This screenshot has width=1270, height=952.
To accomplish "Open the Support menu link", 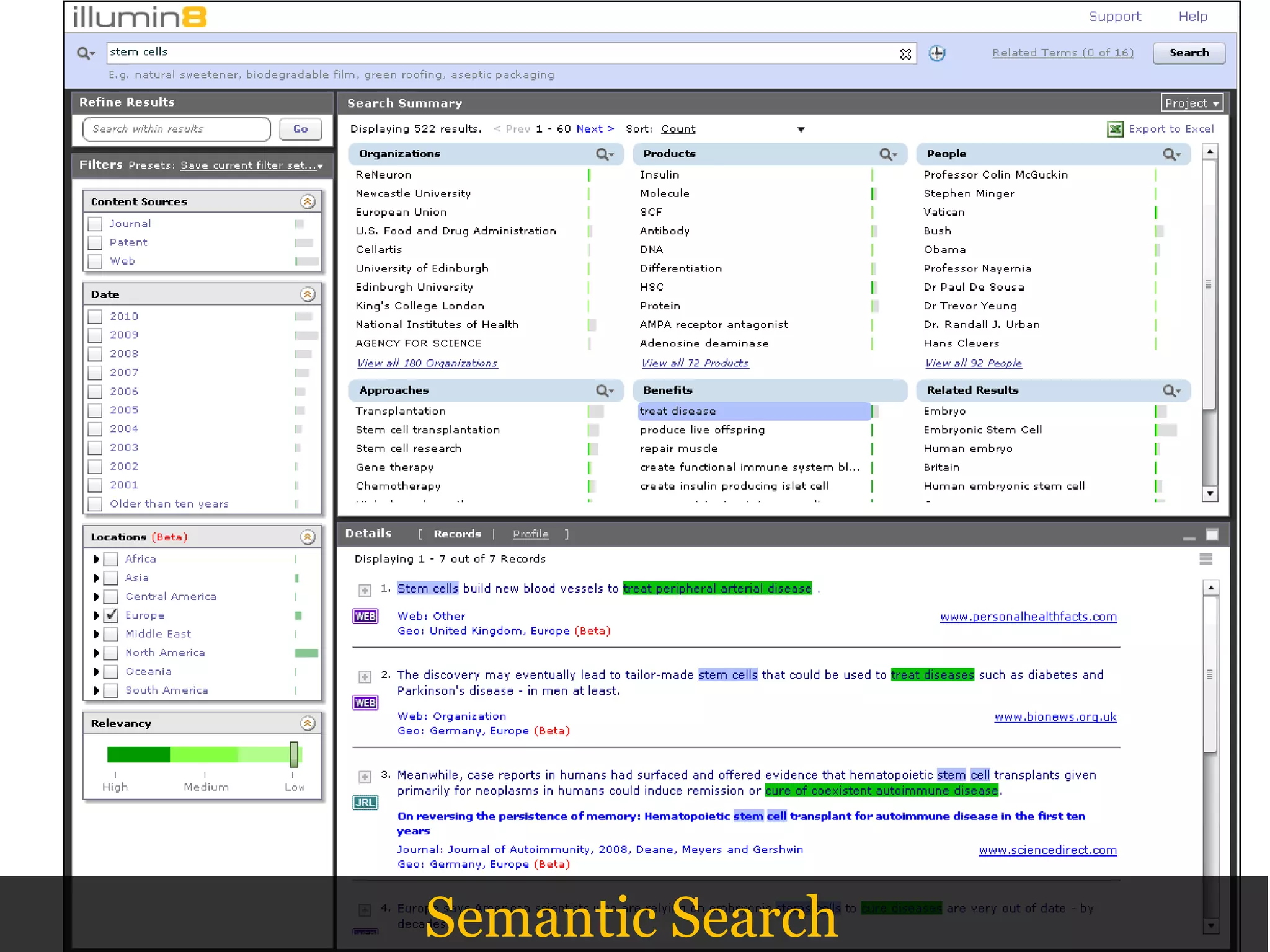I will click(x=1115, y=17).
